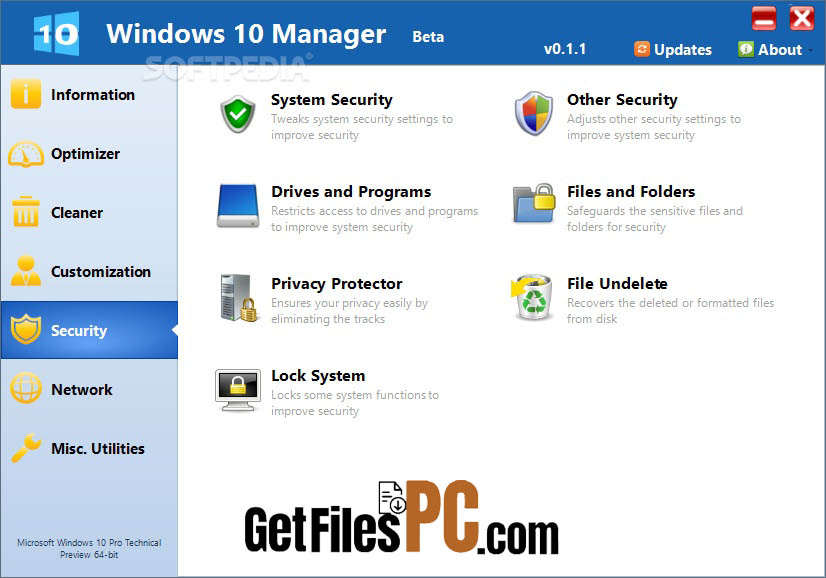The width and height of the screenshot is (826, 578).
Task: Click 'Restricts access to drives' description
Action: point(375,219)
